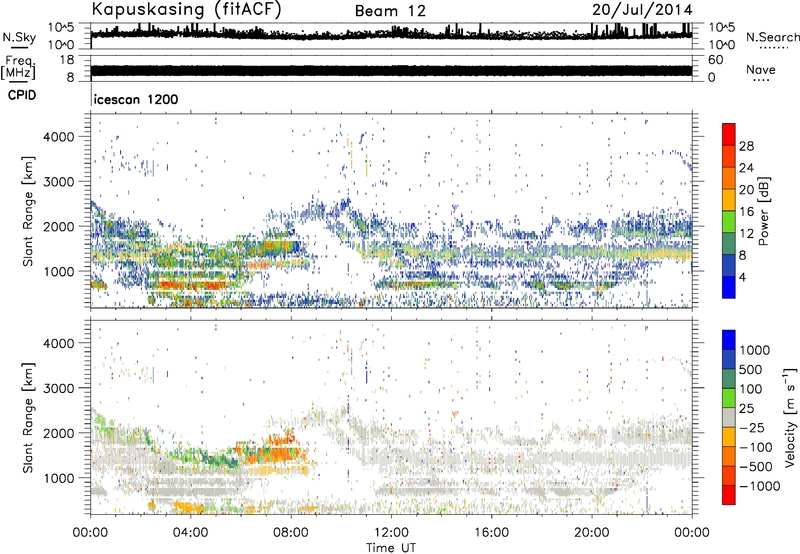Click the 'Freq. [MHz]' label
This screenshot has width=800, height=554.
[x=18, y=68]
